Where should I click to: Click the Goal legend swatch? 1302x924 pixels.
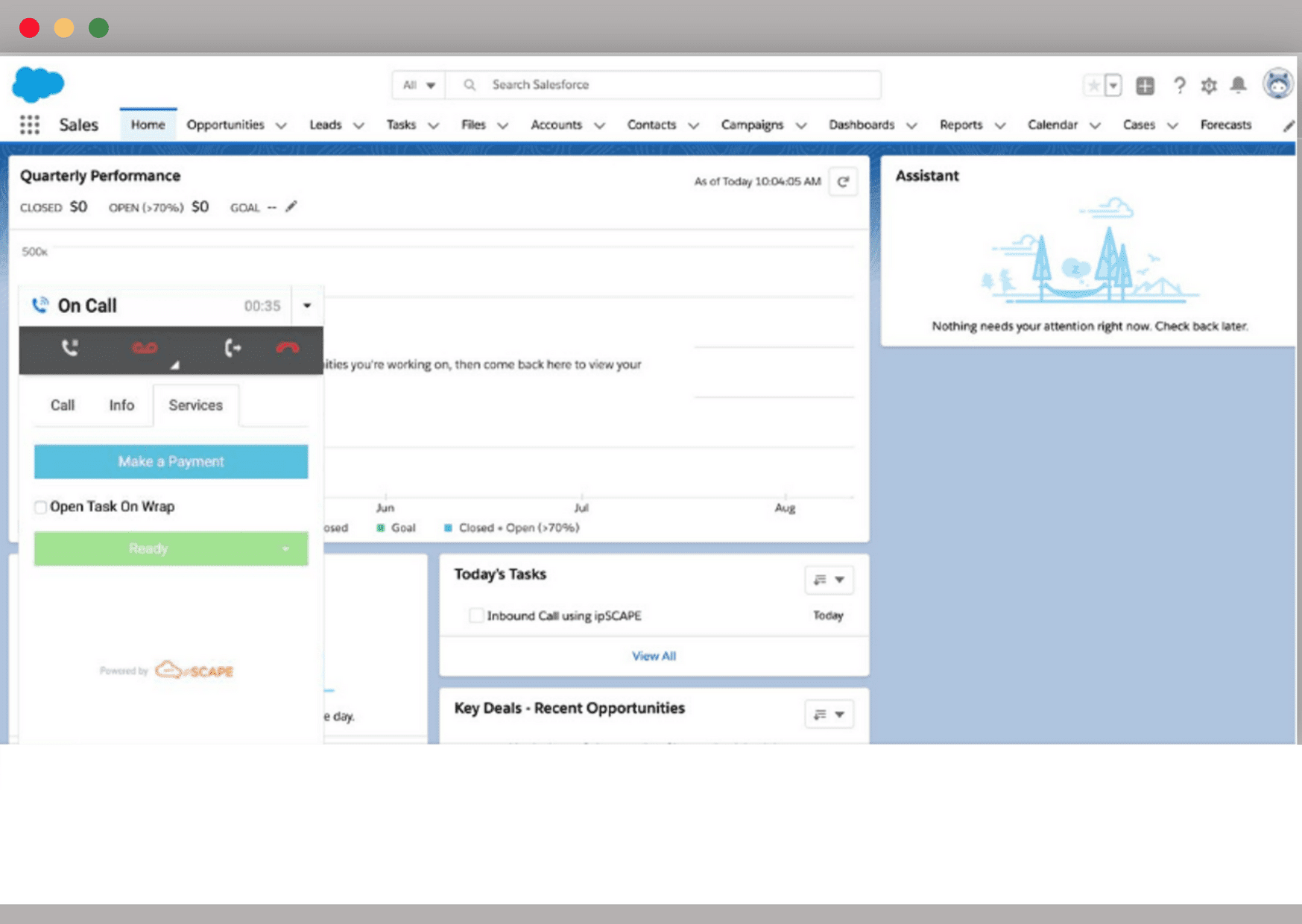point(381,528)
